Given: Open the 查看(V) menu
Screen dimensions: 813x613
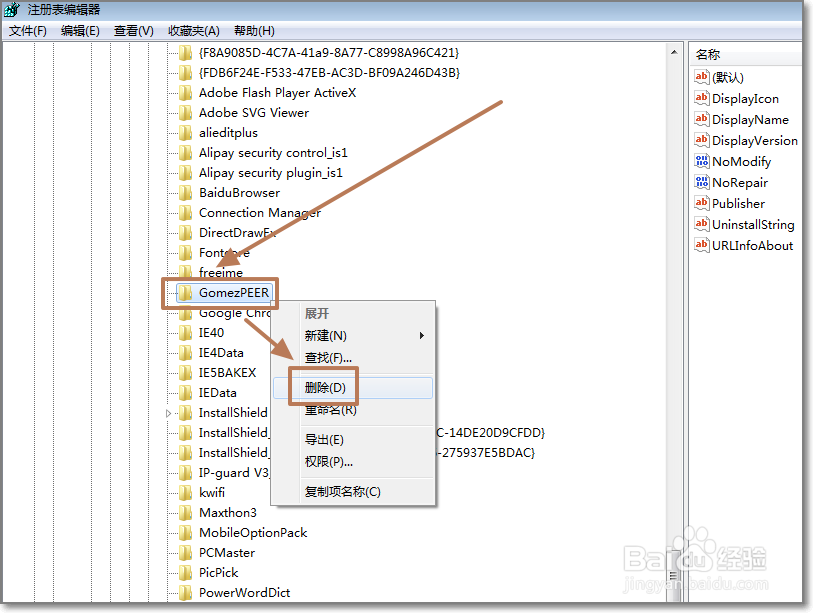Looking at the screenshot, I should [x=134, y=31].
